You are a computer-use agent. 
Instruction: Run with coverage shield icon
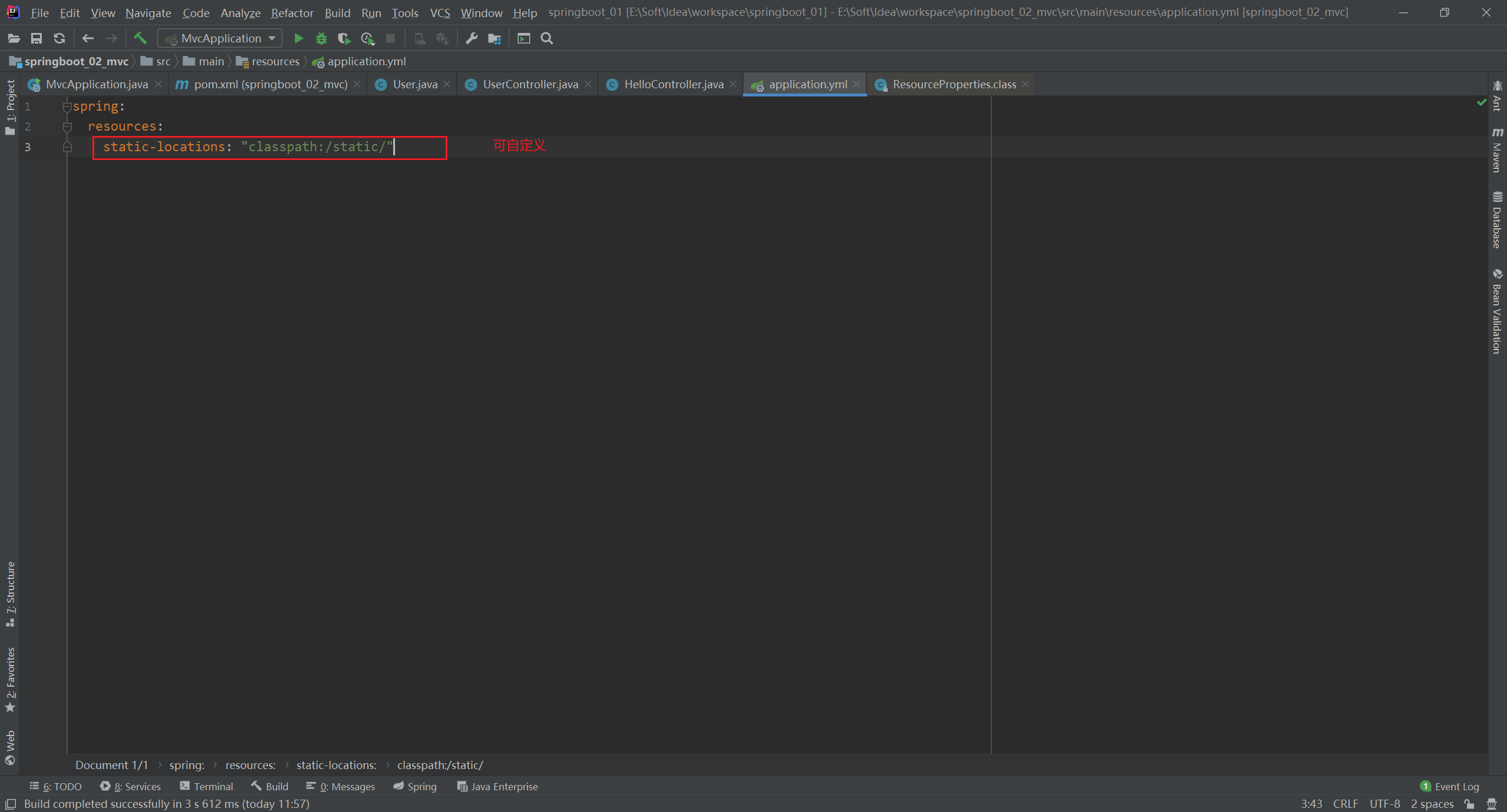click(344, 38)
